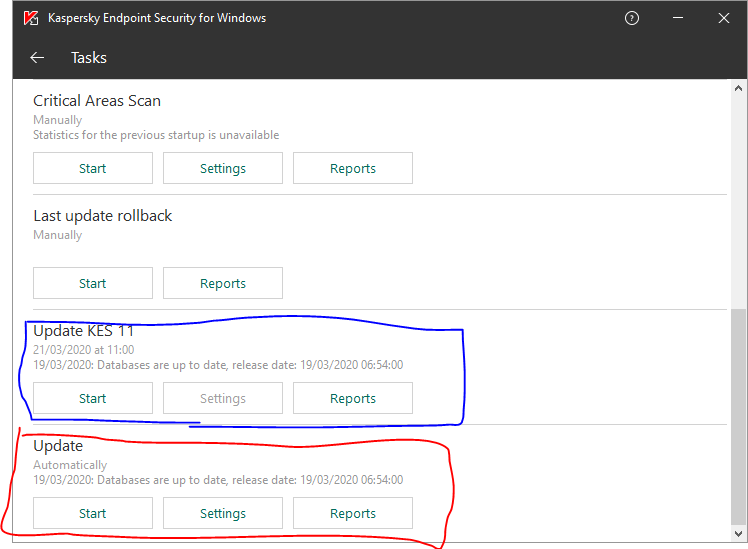The height and width of the screenshot is (549, 748).
Task: View Reports for Critical Areas Scan
Action: (353, 169)
